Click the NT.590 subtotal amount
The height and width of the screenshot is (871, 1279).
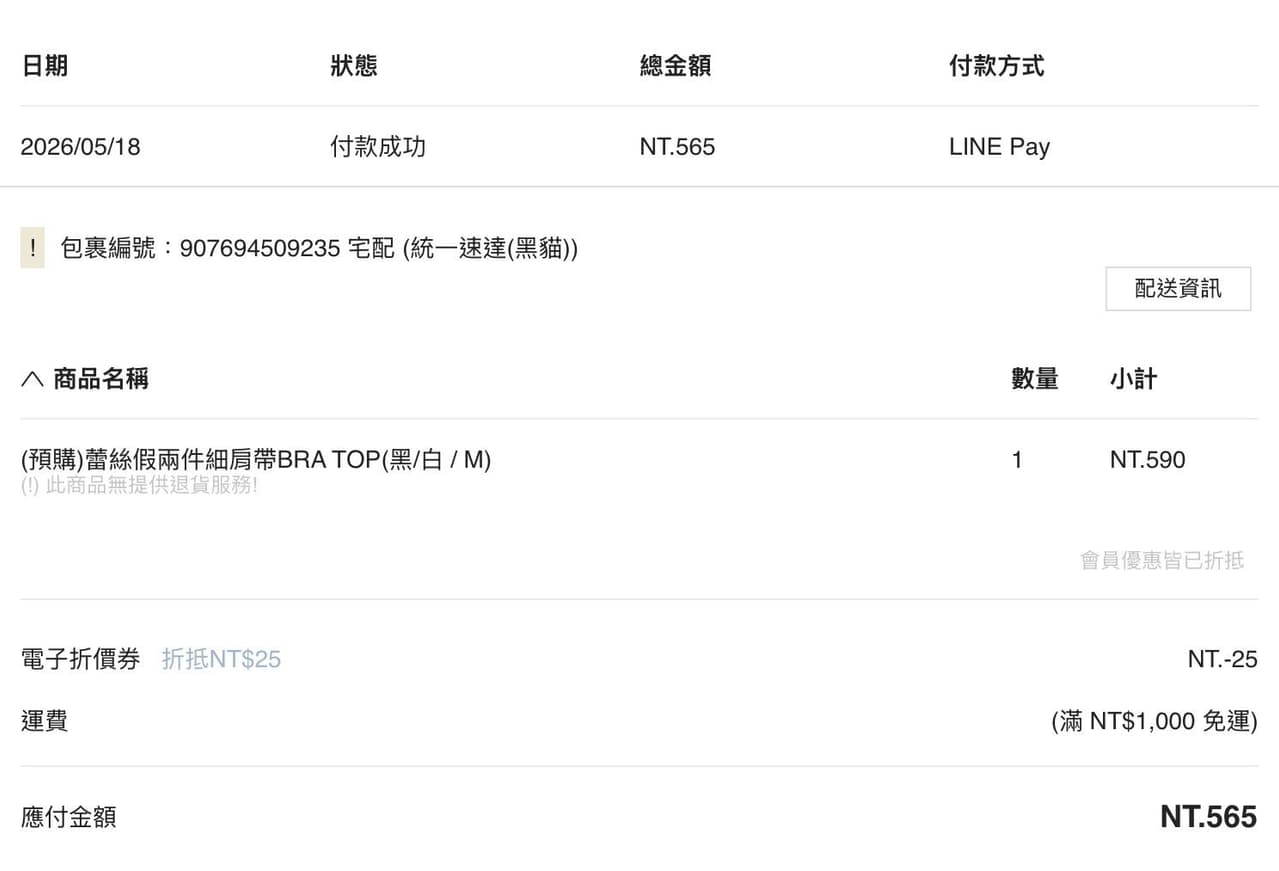pos(1147,460)
